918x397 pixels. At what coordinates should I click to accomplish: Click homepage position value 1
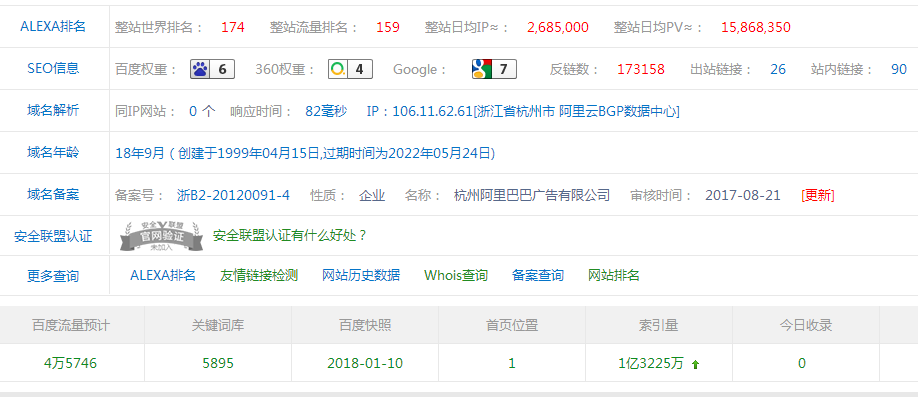pos(512,364)
